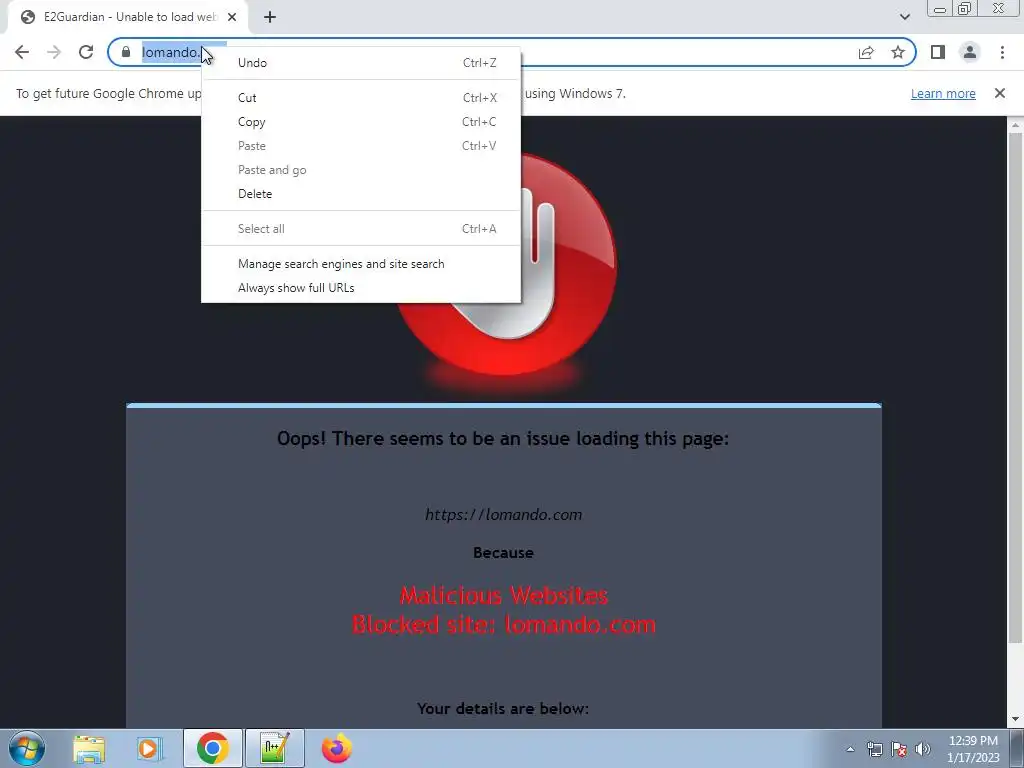Click the 'Oops! There seems to be' heading
The height and width of the screenshot is (768, 1024).
pyautogui.click(x=503, y=438)
